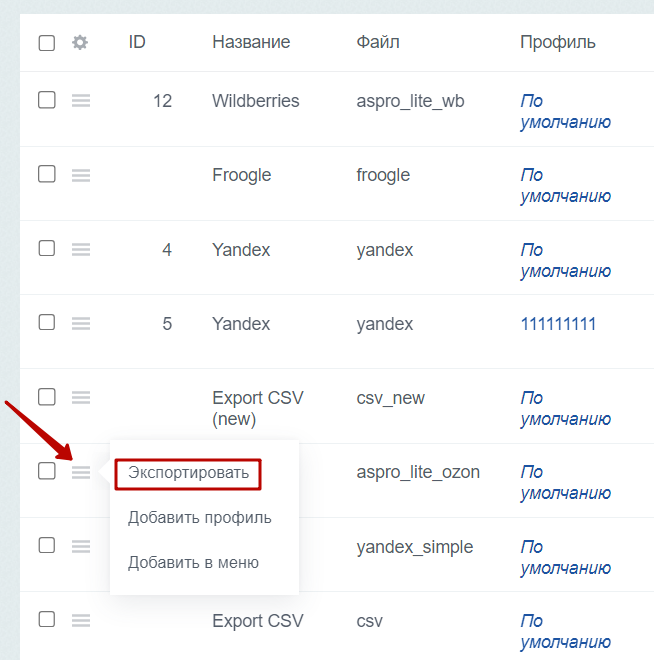Screen dimensions: 654x660
Task: Check the Froogle row checkbox
Action: pyautogui.click(x=47, y=174)
